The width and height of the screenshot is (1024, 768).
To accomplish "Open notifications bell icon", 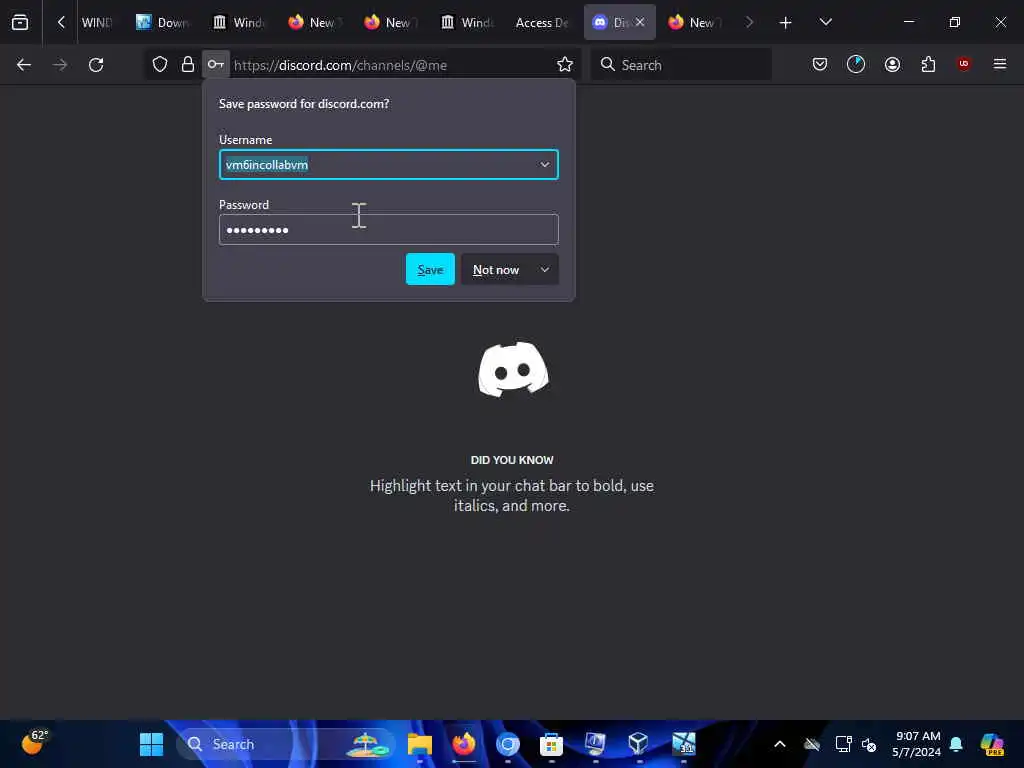I will (x=956, y=744).
